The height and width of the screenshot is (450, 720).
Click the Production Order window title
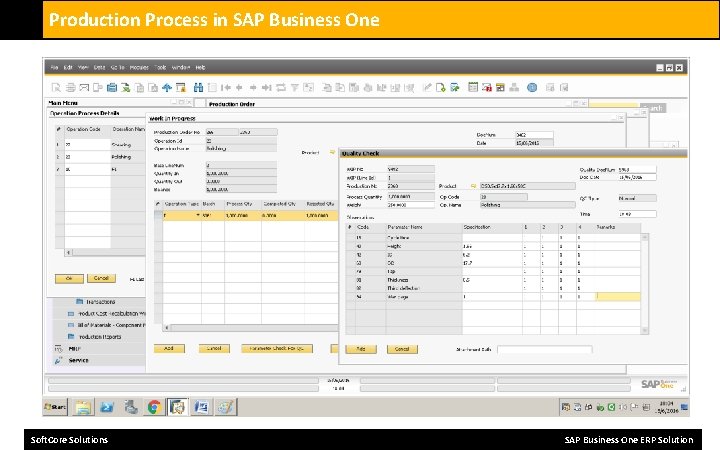click(231, 104)
